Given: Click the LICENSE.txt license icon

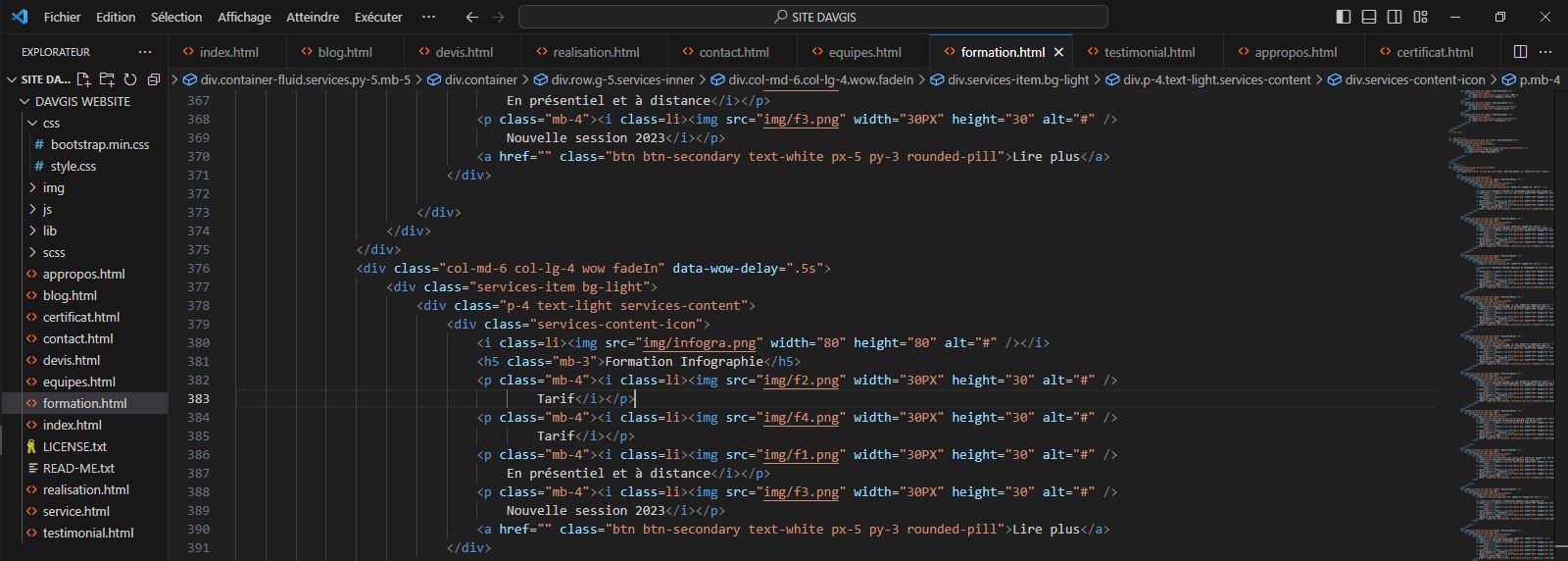Looking at the screenshot, I should point(31,446).
